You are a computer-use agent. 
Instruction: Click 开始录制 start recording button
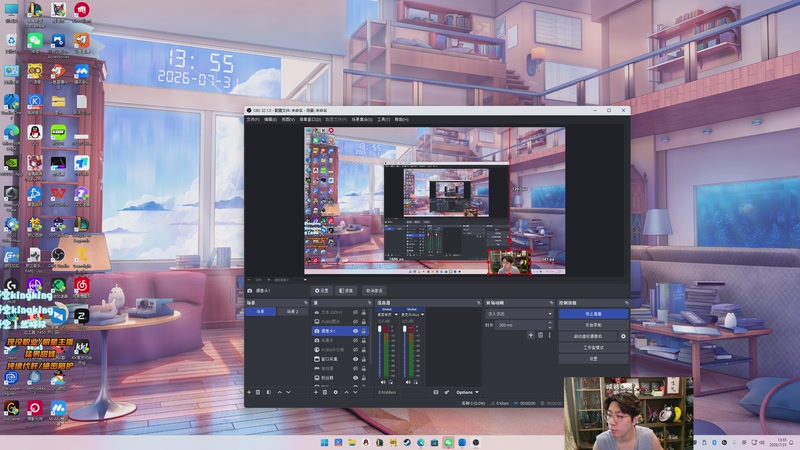(593, 325)
